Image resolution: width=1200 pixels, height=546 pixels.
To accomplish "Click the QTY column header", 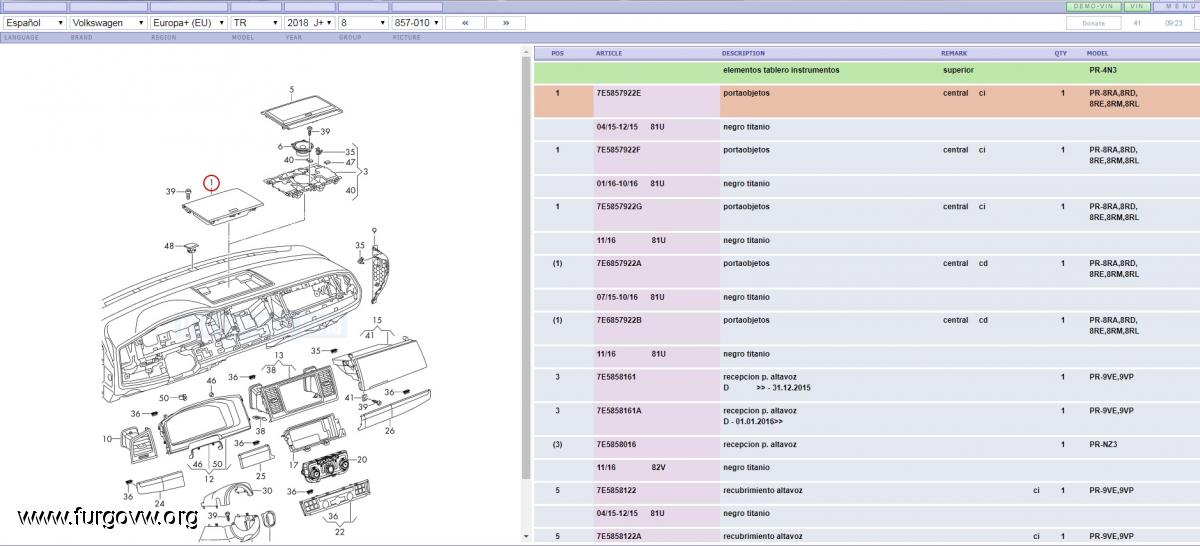I will coord(1060,53).
